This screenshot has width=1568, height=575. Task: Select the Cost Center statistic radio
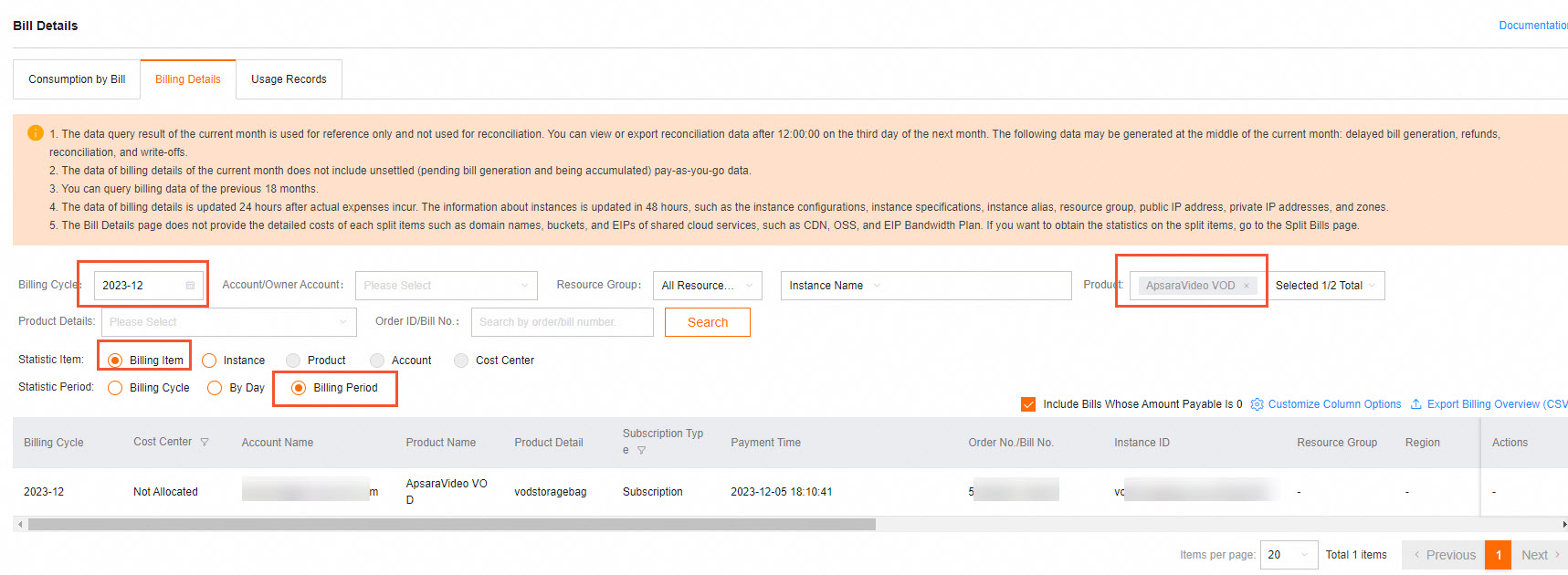coord(461,361)
